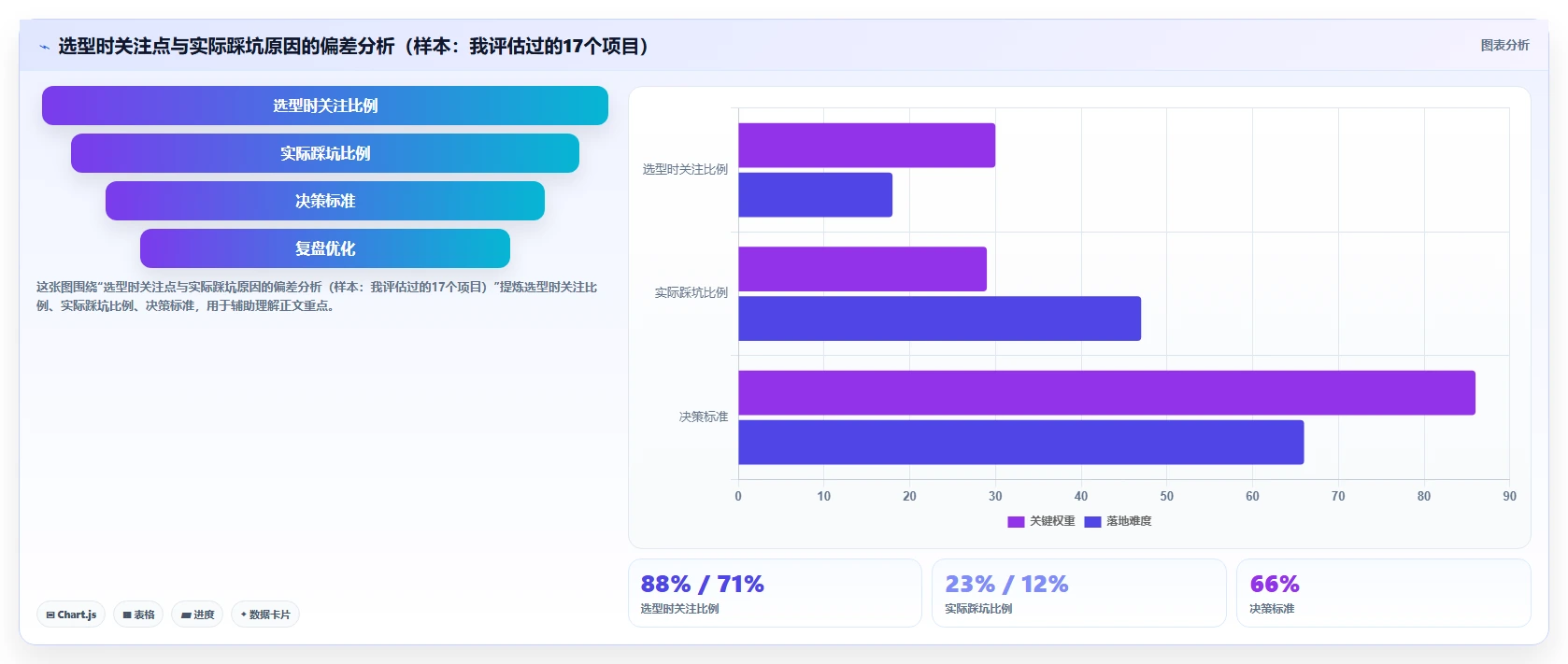Select the 选型时关注比例 funnel bar
Screen dimensions: 1568x664
tap(325, 106)
